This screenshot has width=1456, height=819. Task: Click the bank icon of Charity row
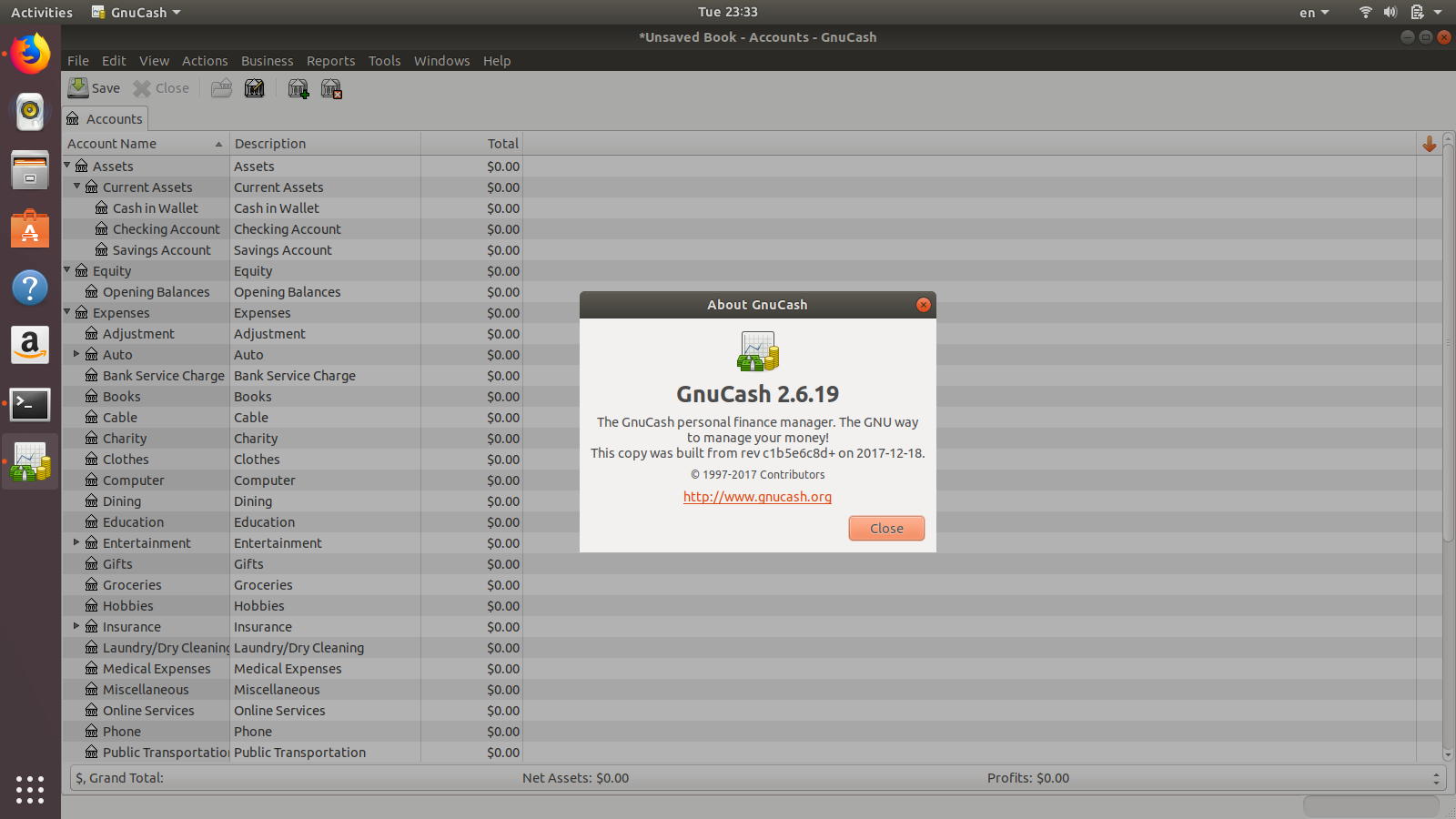click(x=92, y=438)
